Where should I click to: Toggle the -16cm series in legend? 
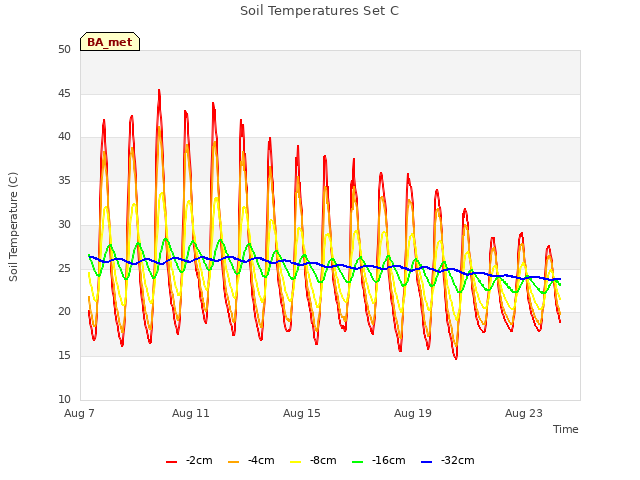point(378,460)
